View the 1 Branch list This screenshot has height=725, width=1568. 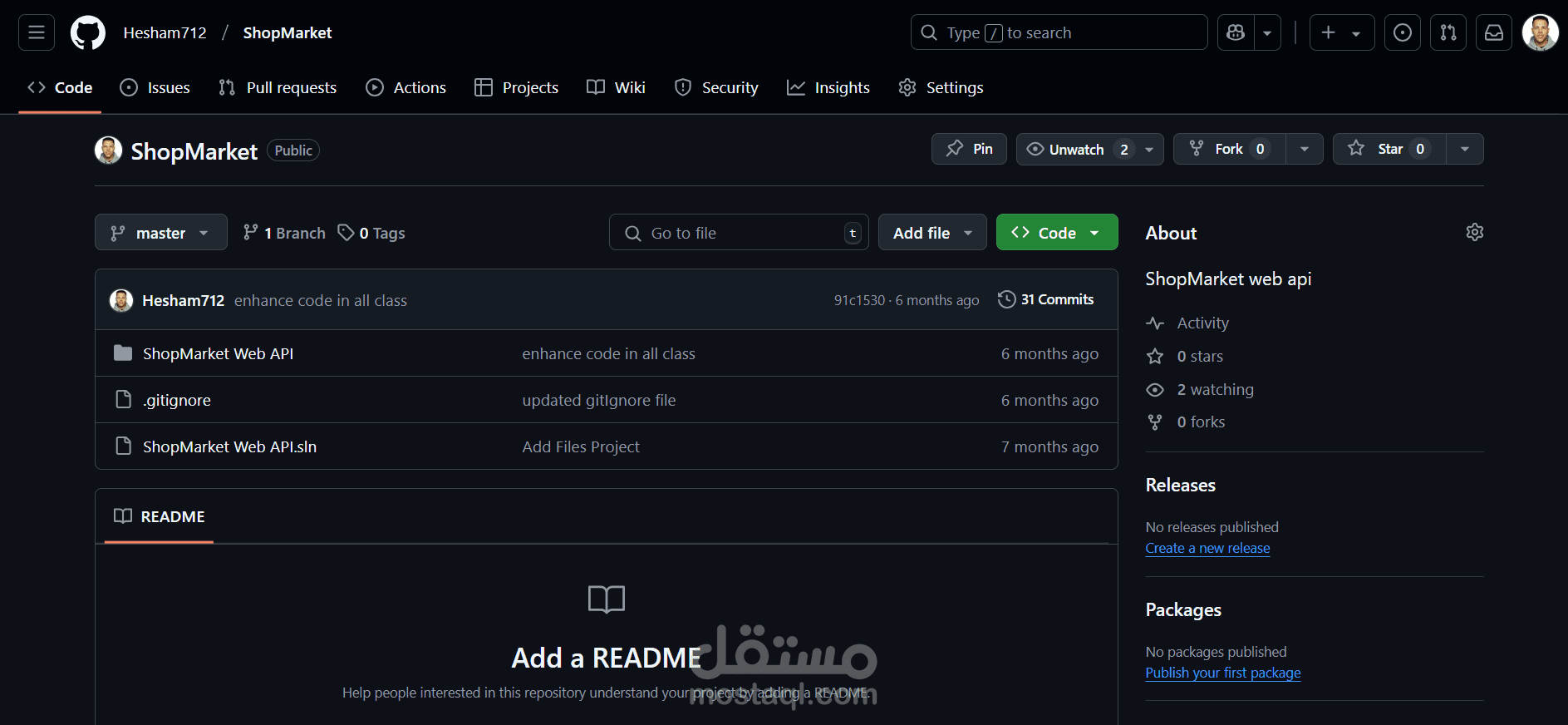point(284,233)
